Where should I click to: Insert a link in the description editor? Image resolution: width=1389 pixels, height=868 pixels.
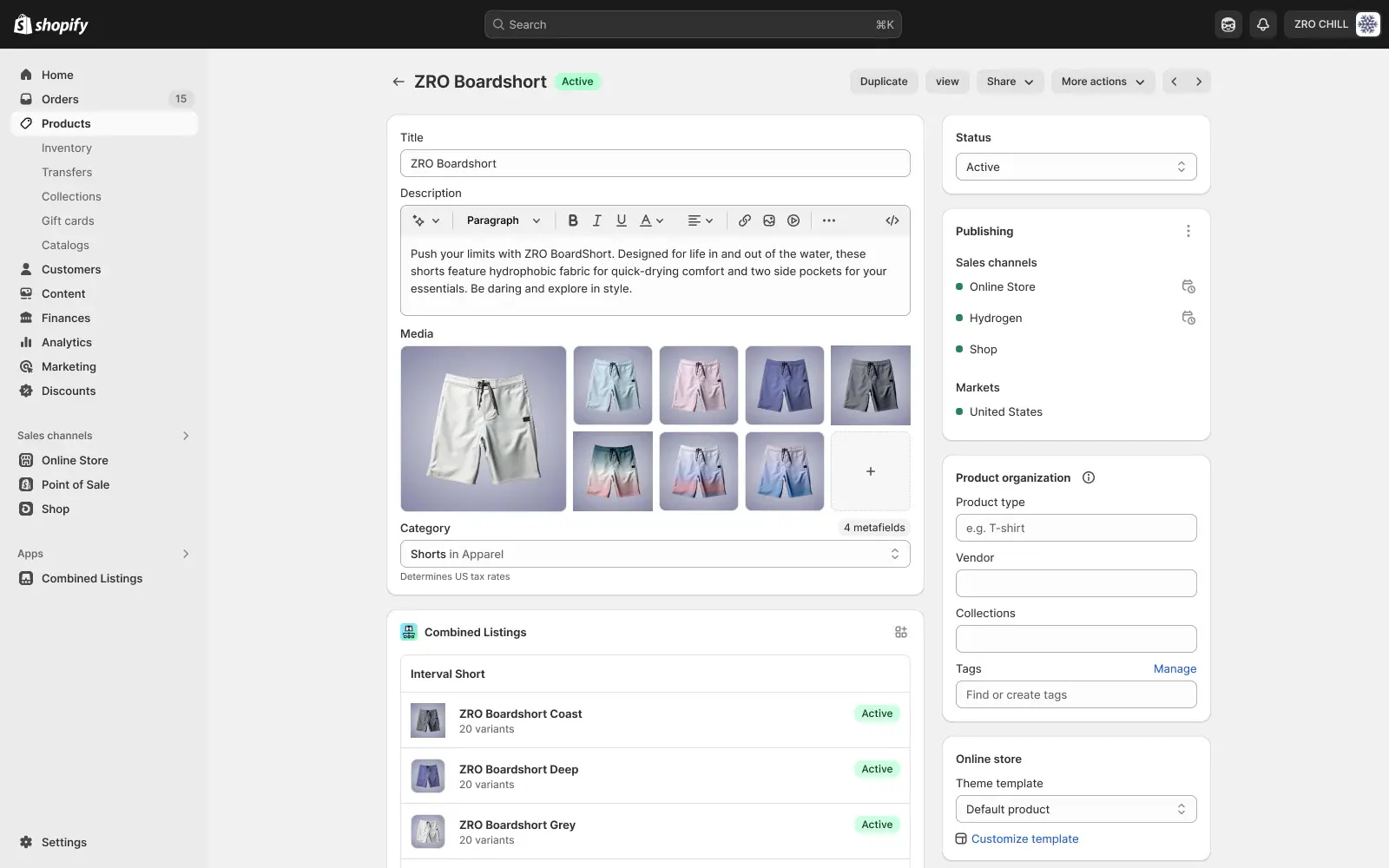(x=744, y=220)
